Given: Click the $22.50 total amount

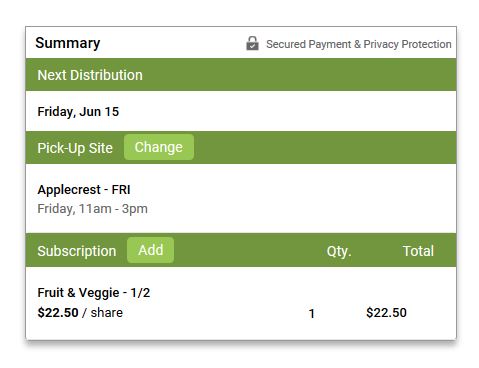Looking at the screenshot, I should (386, 313).
